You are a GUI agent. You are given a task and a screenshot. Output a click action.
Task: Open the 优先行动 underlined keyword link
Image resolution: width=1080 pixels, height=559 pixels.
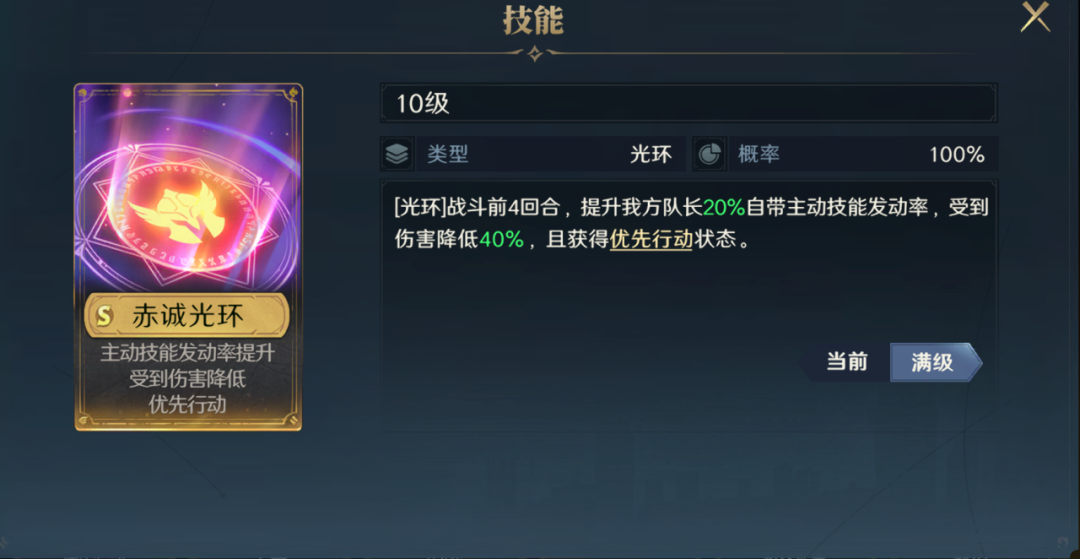point(651,240)
